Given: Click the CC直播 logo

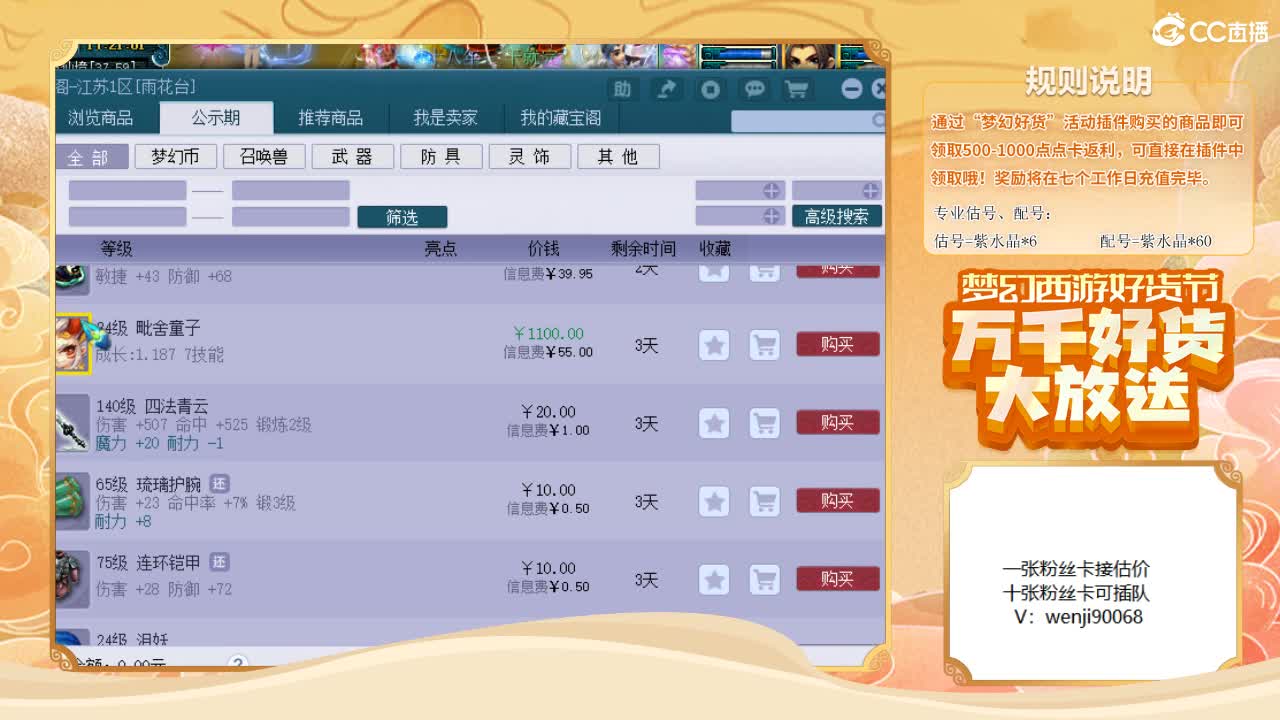Looking at the screenshot, I should pos(1210,31).
